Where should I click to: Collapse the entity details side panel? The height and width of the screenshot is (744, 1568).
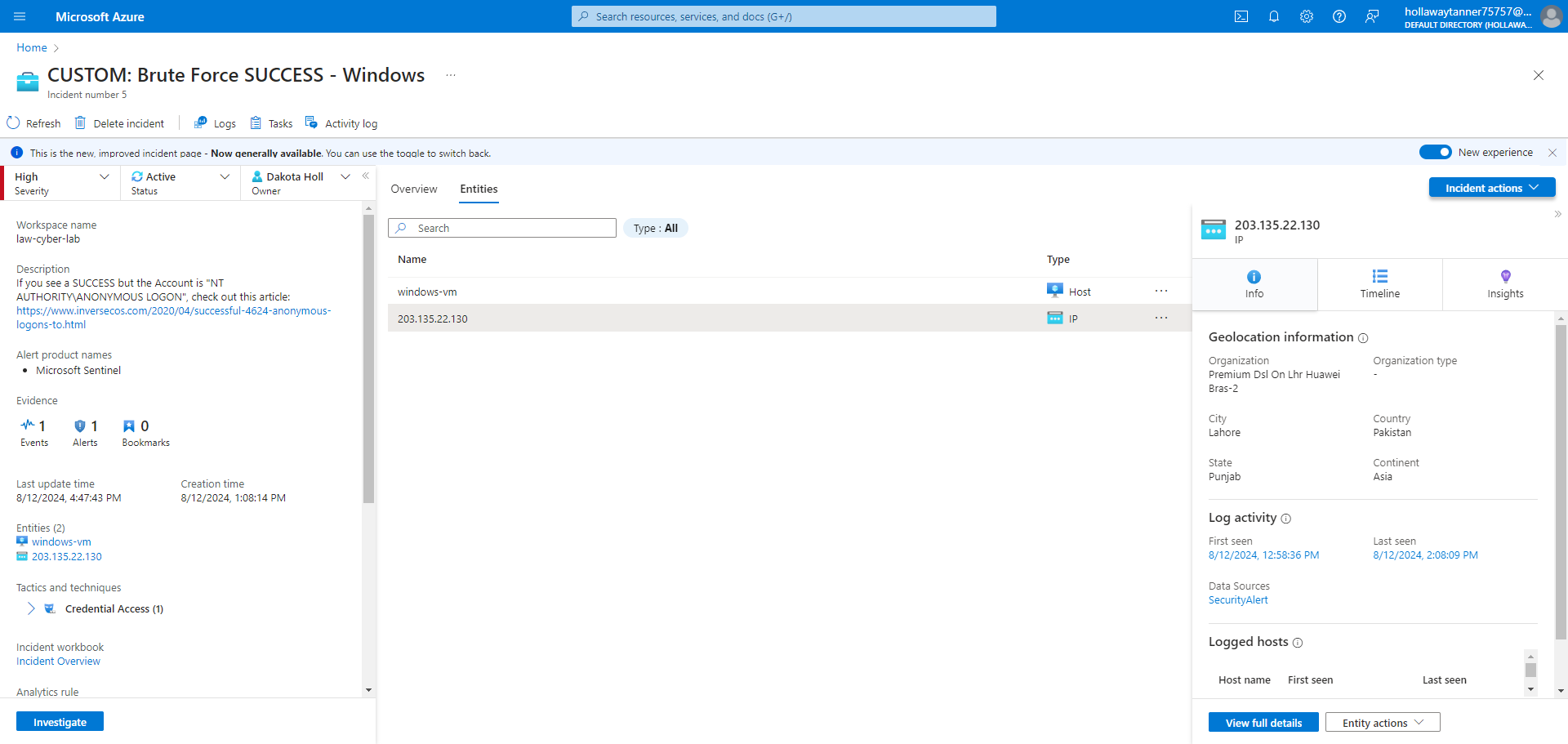pos(1558,214)
